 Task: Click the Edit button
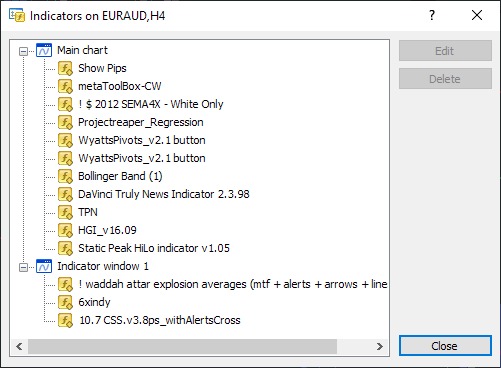coord(445,51)
